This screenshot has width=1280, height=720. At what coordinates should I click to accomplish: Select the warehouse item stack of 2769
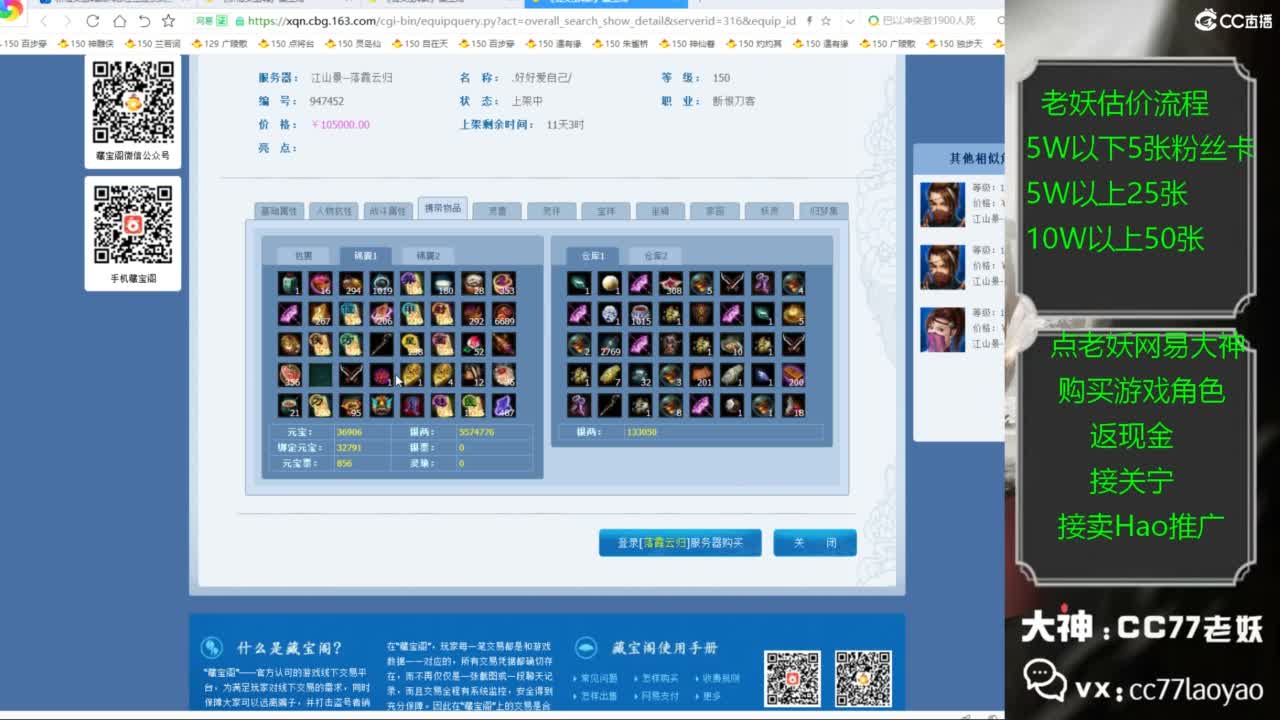pos(609,345)
